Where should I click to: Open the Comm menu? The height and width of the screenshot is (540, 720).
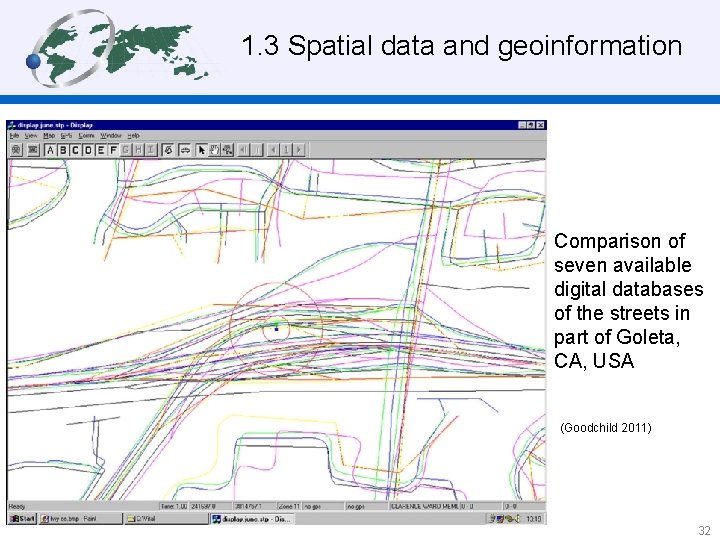pyautogui.click(x=86, y=135)
